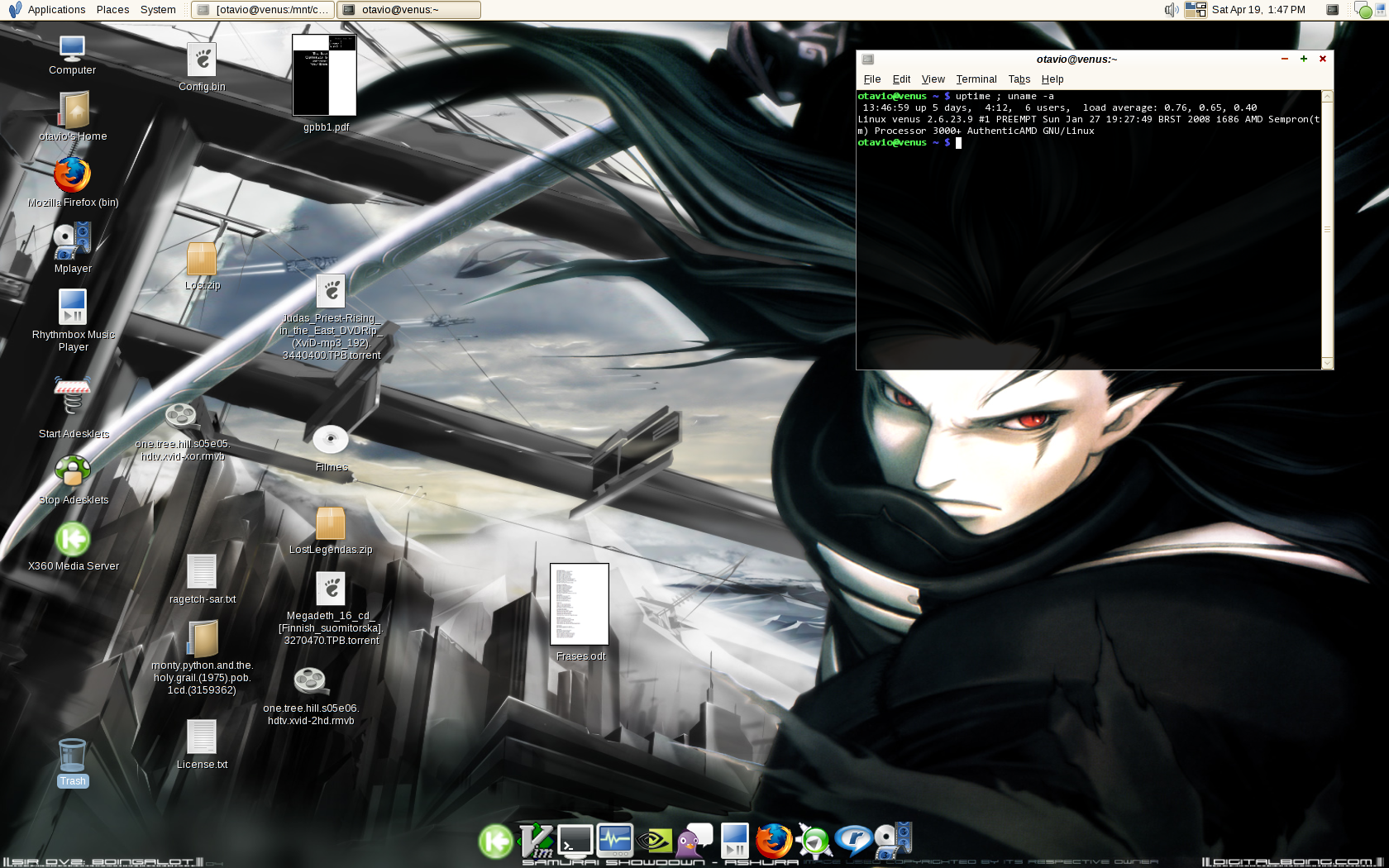Open NVIDIA settings from the dock
The image size is (1389, 868).
coord(654,842)
